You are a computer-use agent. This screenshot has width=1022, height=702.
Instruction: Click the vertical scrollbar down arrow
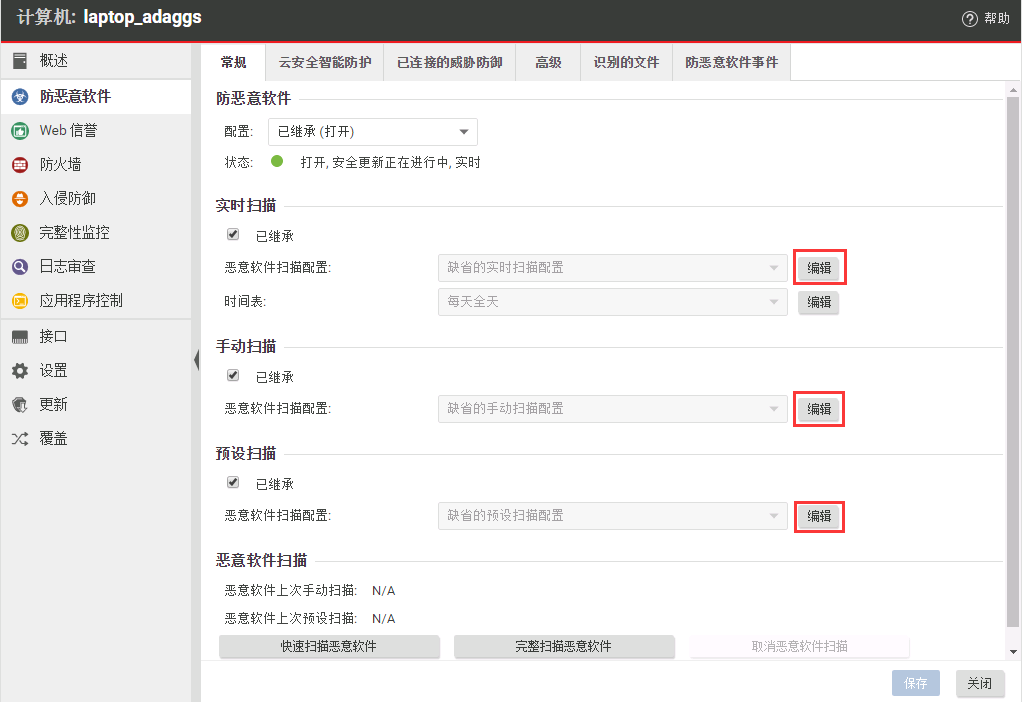point(1013,652)
